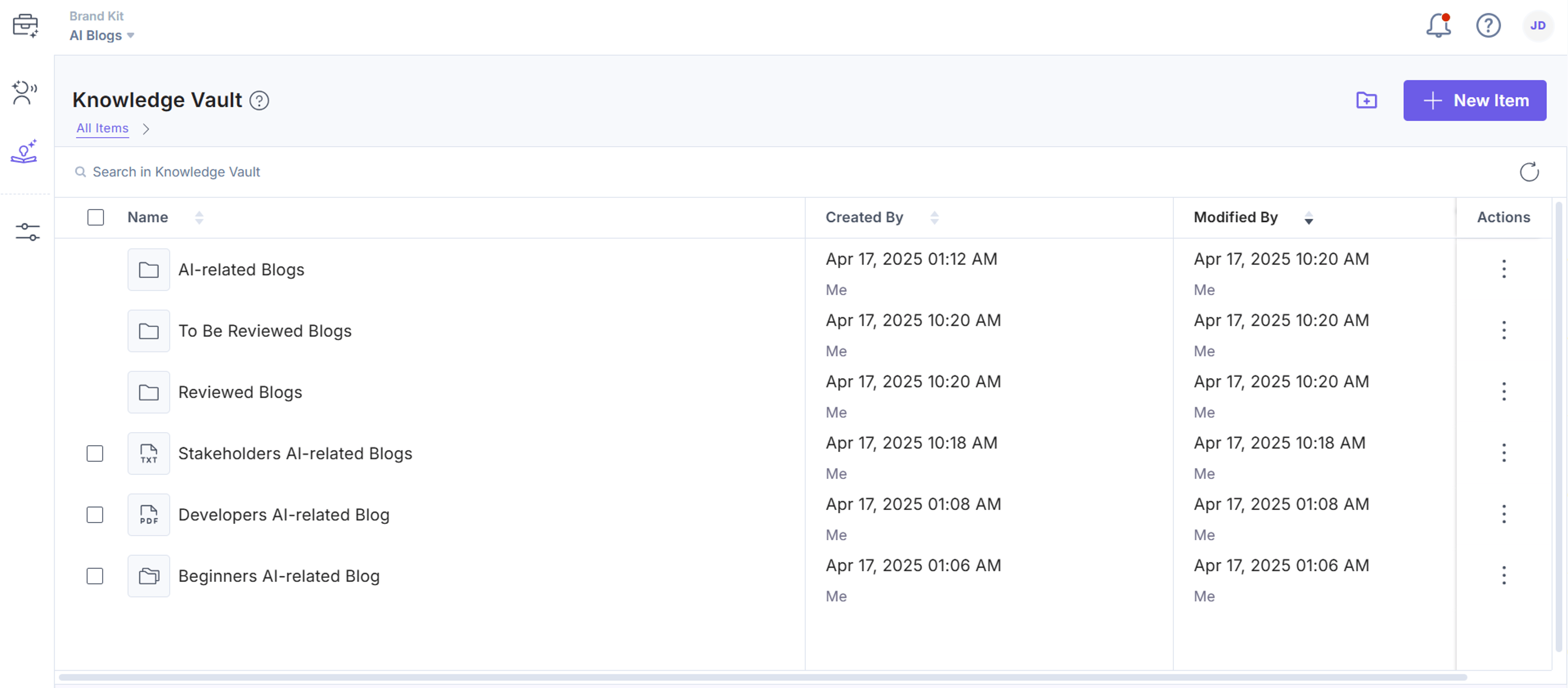
Task: Open actions menu for AI-related Blogs
Action: pos(1503,269)
